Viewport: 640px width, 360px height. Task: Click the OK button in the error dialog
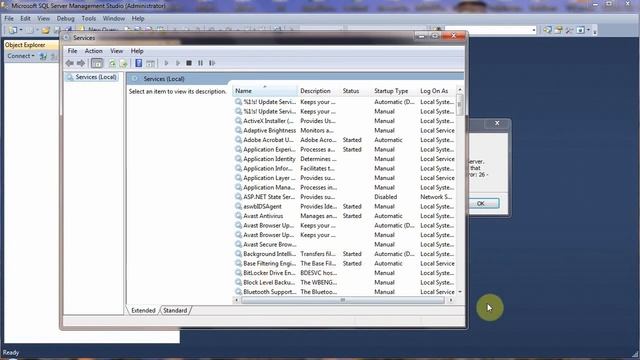481,203
